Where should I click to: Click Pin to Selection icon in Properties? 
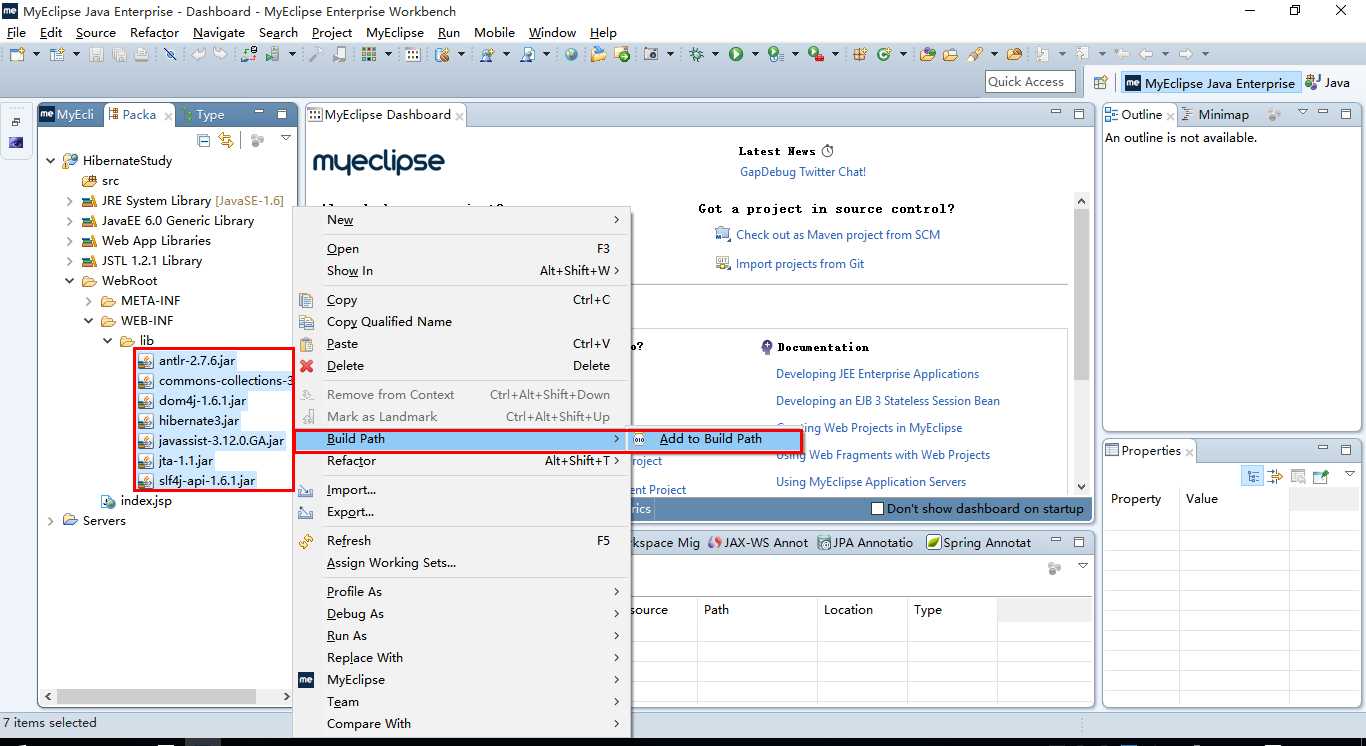pyautogui.click(x=1321, y=476)
